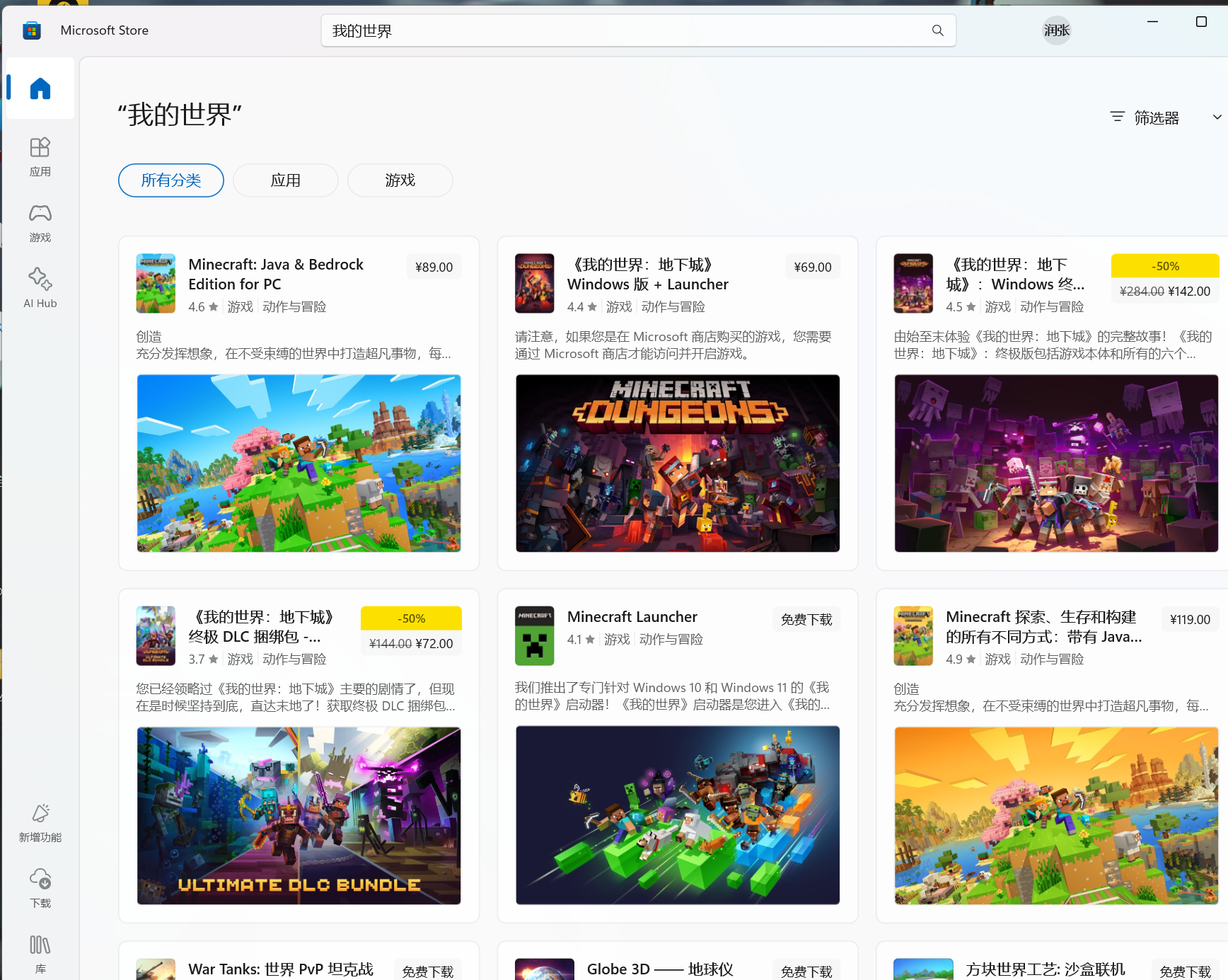The width and height of the screenshot is (1228, 980).
Task: Open War Tanks: 世界 PvP 坦克战 title
Action: coord(281,969)
